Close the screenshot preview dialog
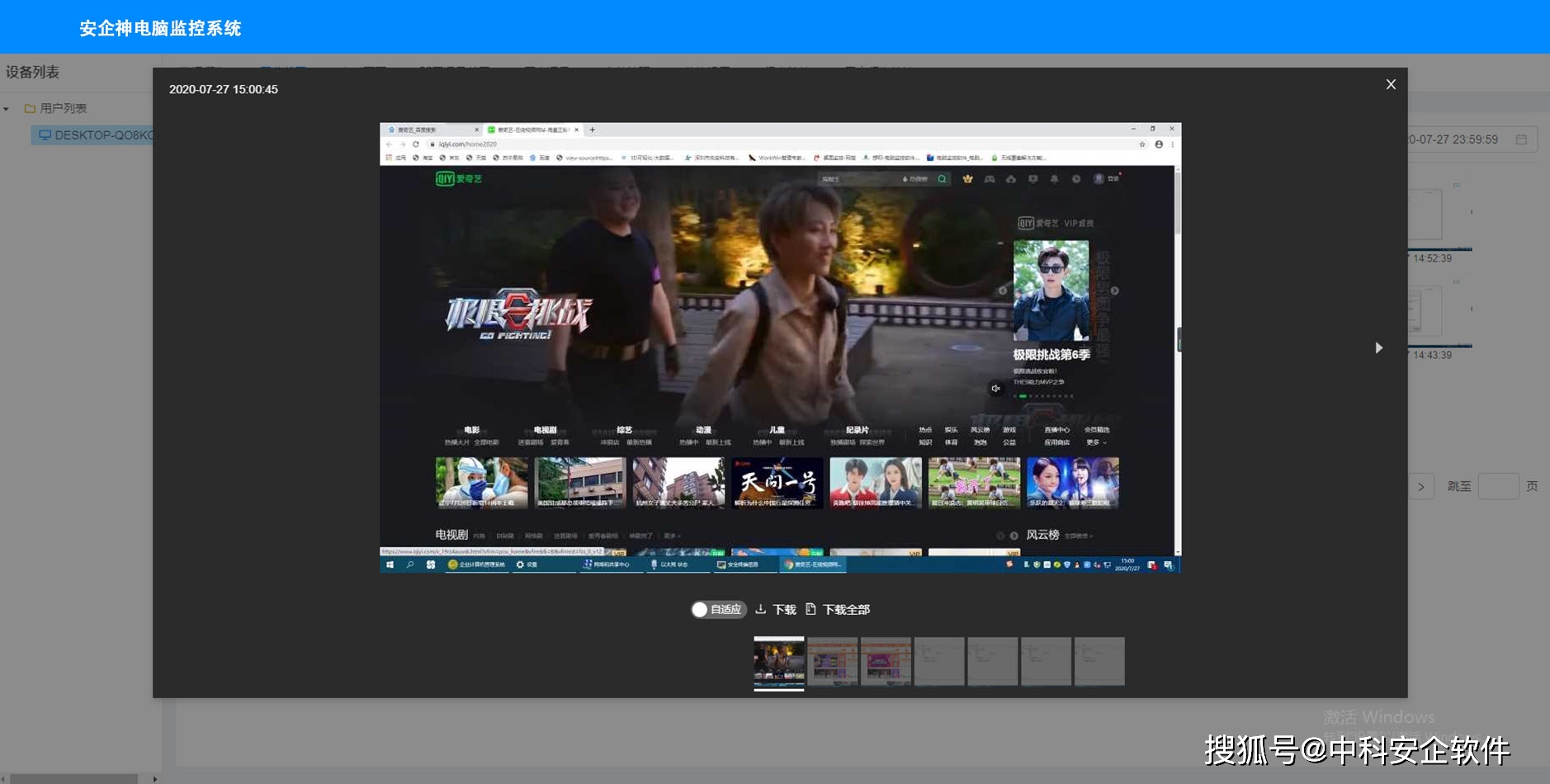Image resolution: width=1550 pixels, height=784 pixels. pos(1391,84)
